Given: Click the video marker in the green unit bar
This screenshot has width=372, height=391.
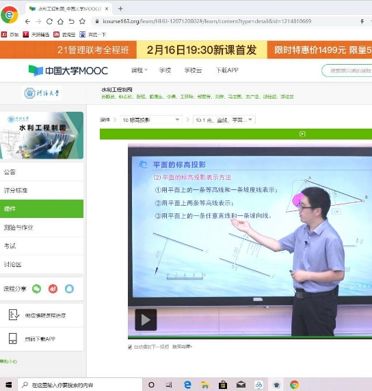Looking at the screenshot, I should (x=302, y=134).
